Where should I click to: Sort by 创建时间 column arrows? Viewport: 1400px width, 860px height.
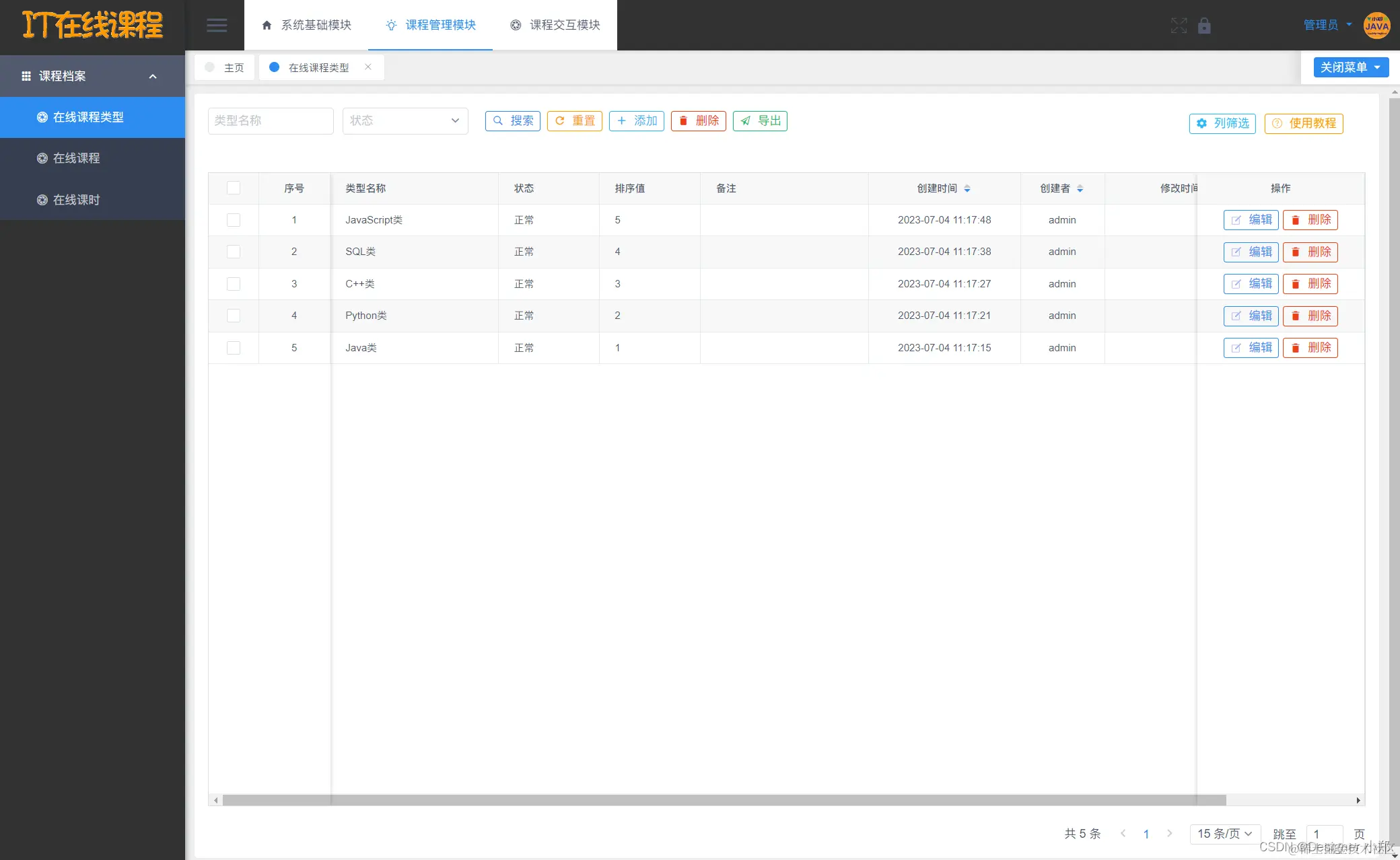967,188
